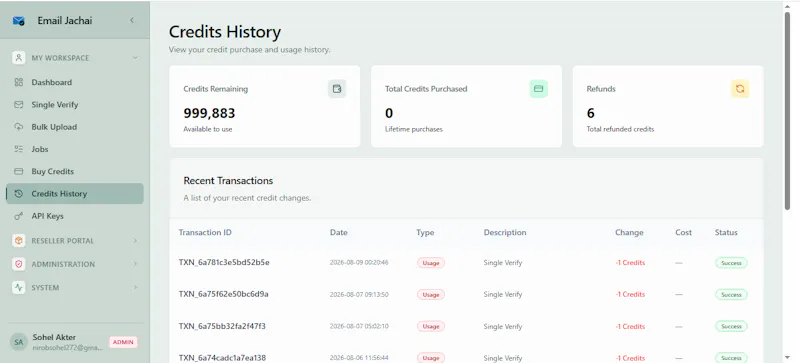The height and width of the screenshot is (363, 800).
Task: Click the Jobs list icon
Action: [x=19, y=149]
